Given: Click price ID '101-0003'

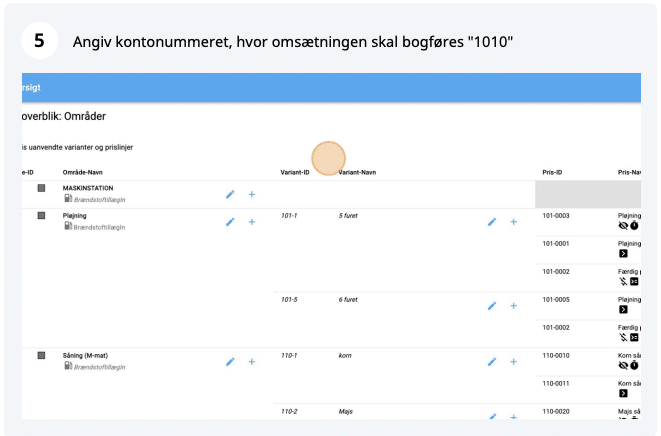Looking at the screenshot, I should pyautogui.click(x=556, y=215).
